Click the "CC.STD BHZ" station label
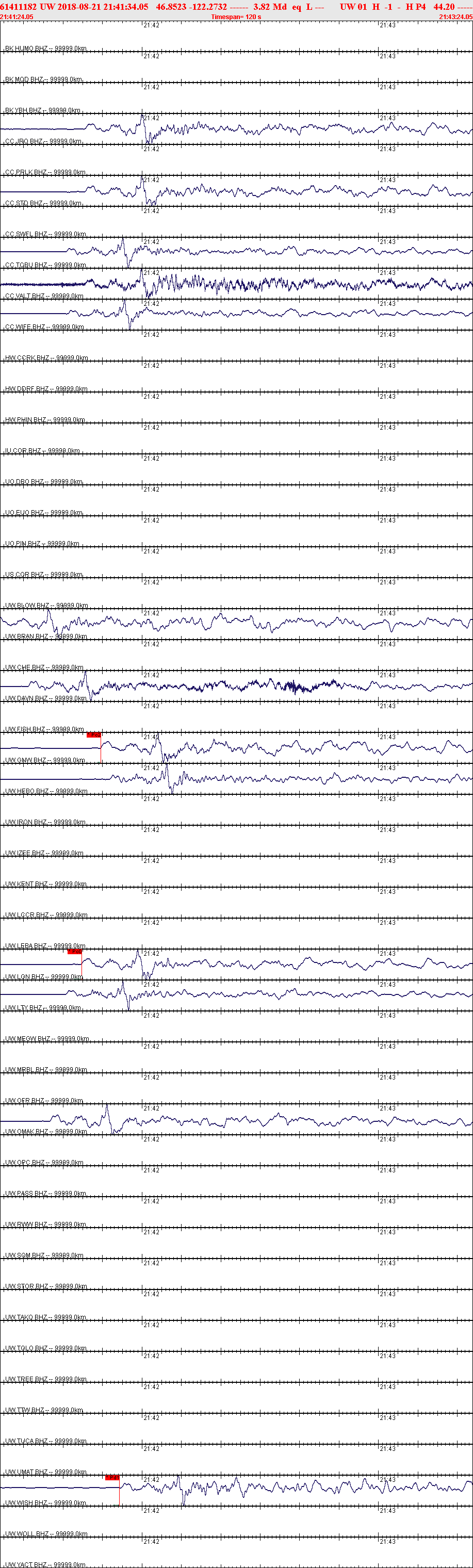 (x=24, y=203)
